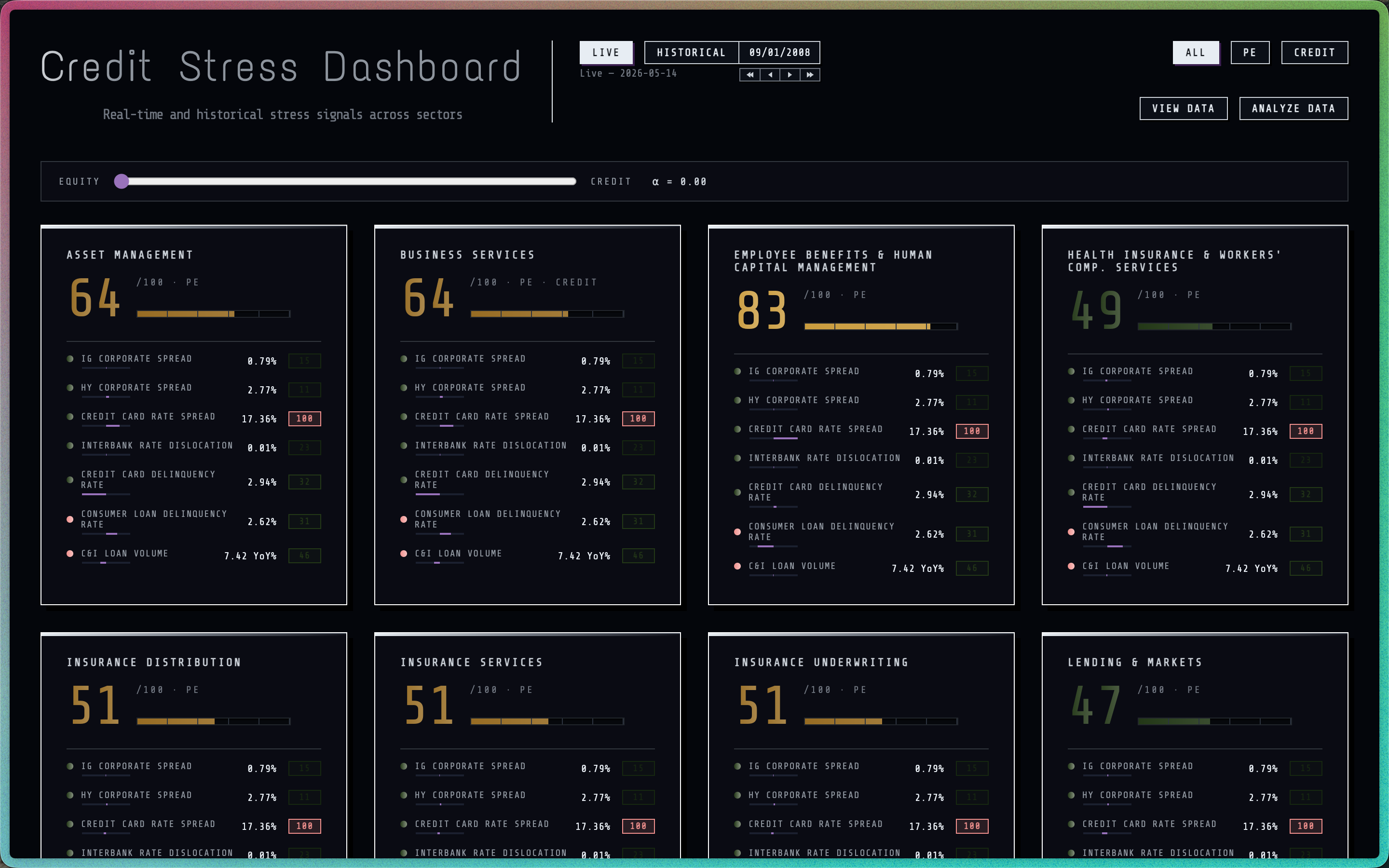Image resolution: width=1389 pixels, height=868 pixels.
Task: Switch to HISTORICAL mode
Action: (691, 52)
